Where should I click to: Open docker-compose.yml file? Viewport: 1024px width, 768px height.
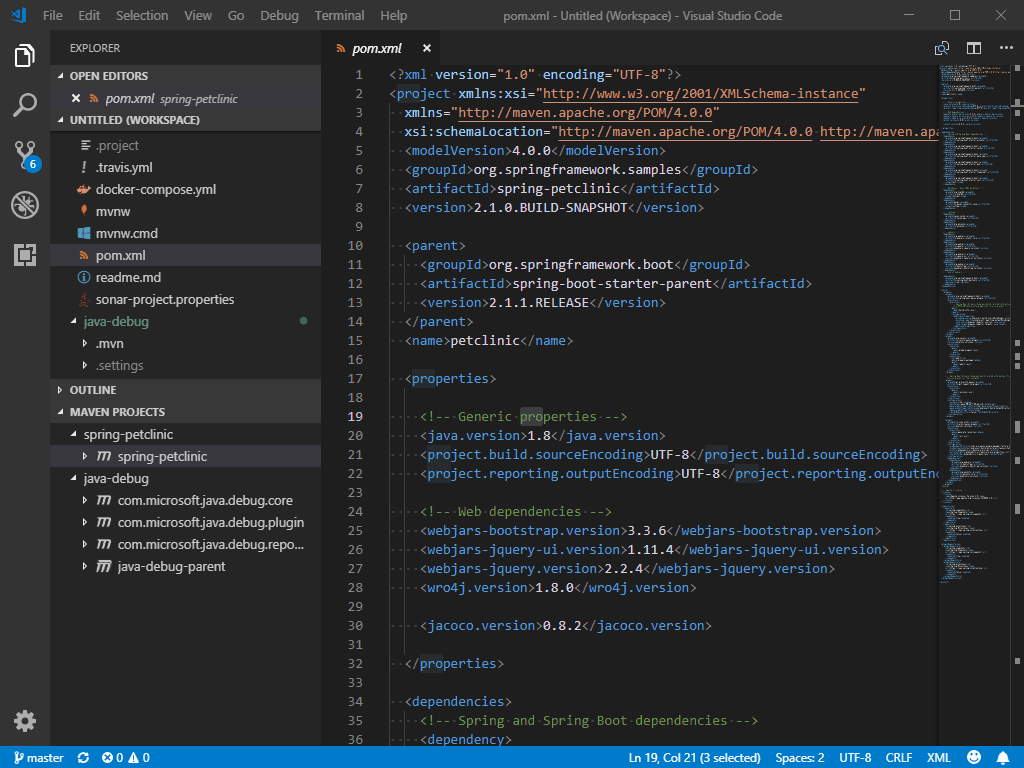click(x=185, y=189)
